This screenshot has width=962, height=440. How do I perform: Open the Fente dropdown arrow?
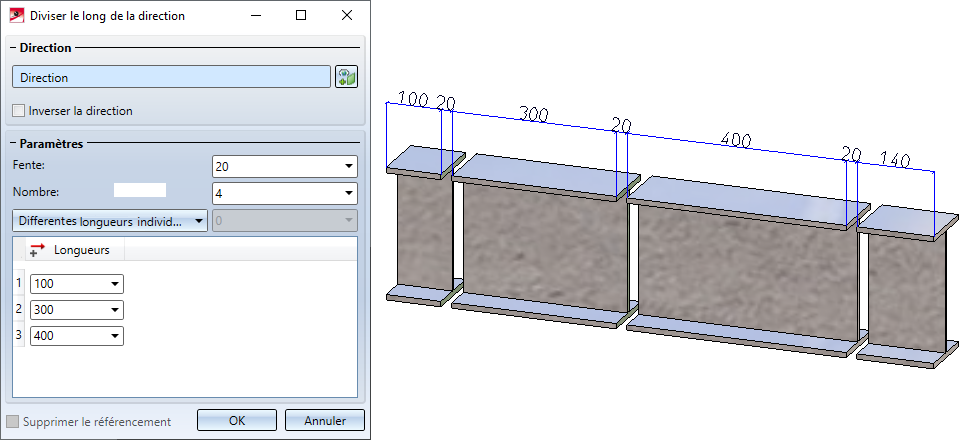pyautogui.click(x=348, y=166)
